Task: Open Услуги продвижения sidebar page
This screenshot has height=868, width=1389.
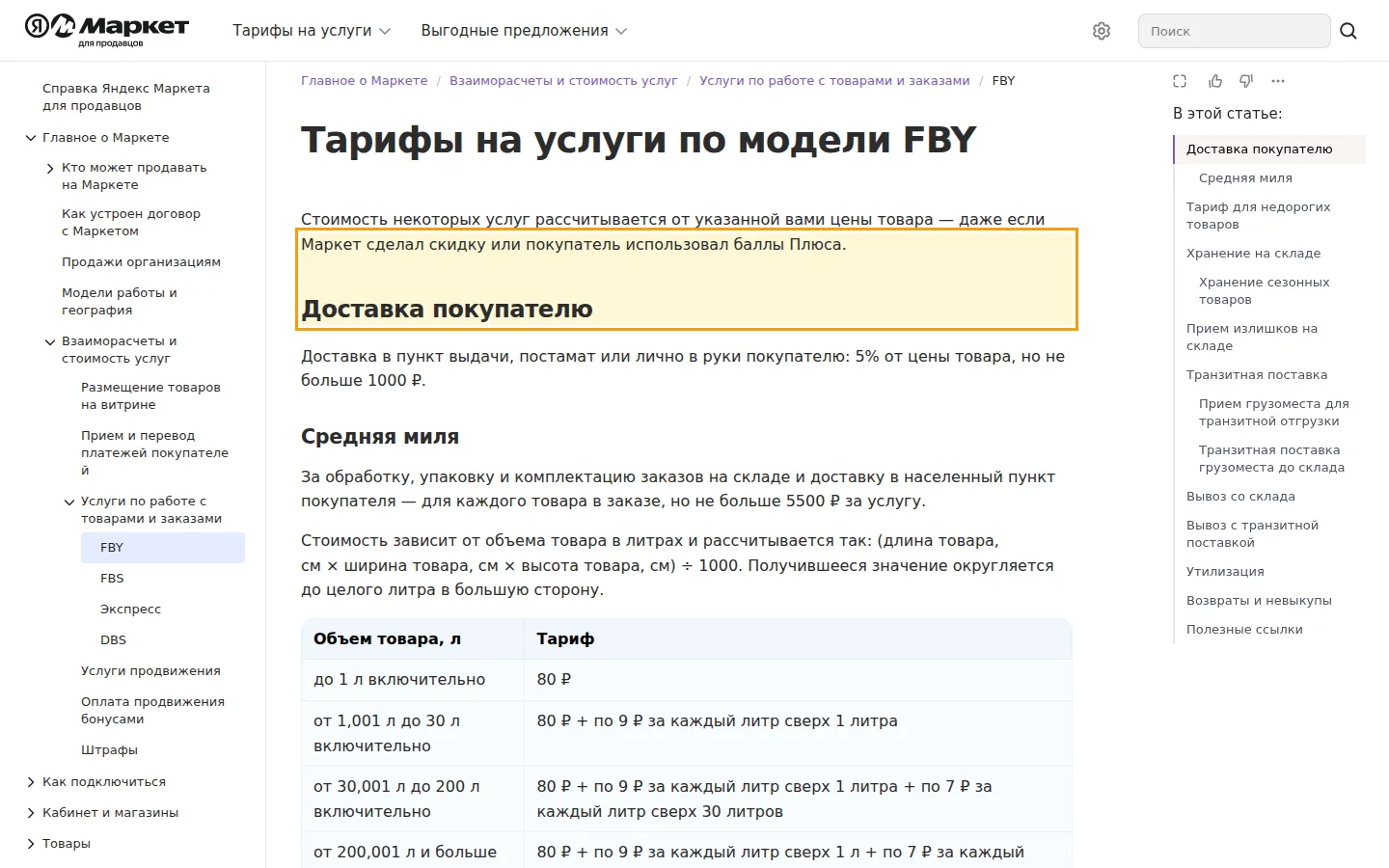Action: (x=150, y=671)
